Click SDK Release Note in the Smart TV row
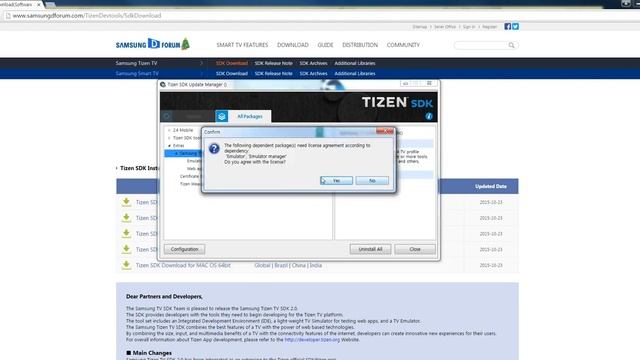Image resolution: width=640 pixels, height=360 pixels. pyautogui.click(x=273, y=74)
